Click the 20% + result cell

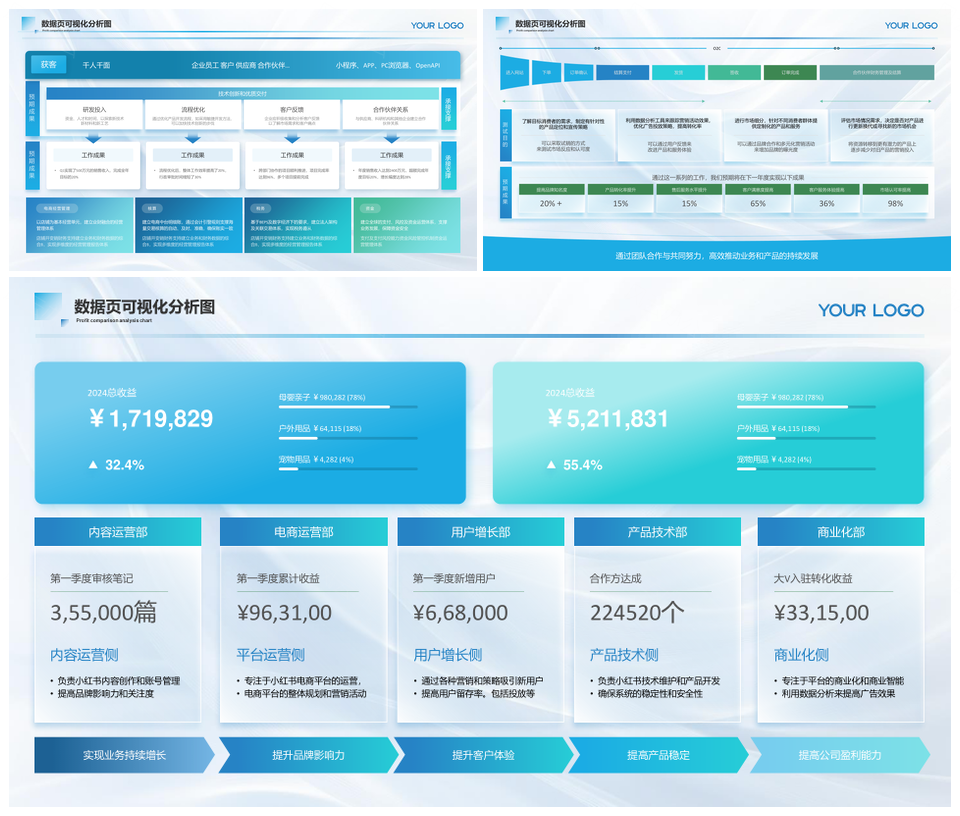[551, 203]
